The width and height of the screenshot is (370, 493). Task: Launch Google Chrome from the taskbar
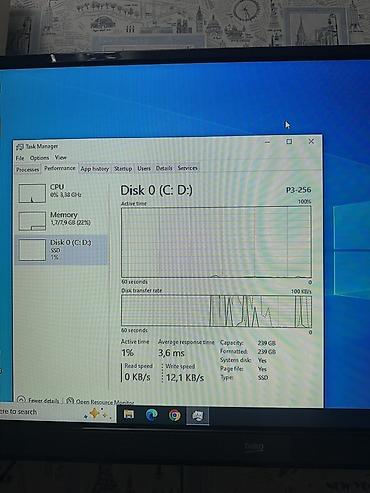[x=175, y=415]
